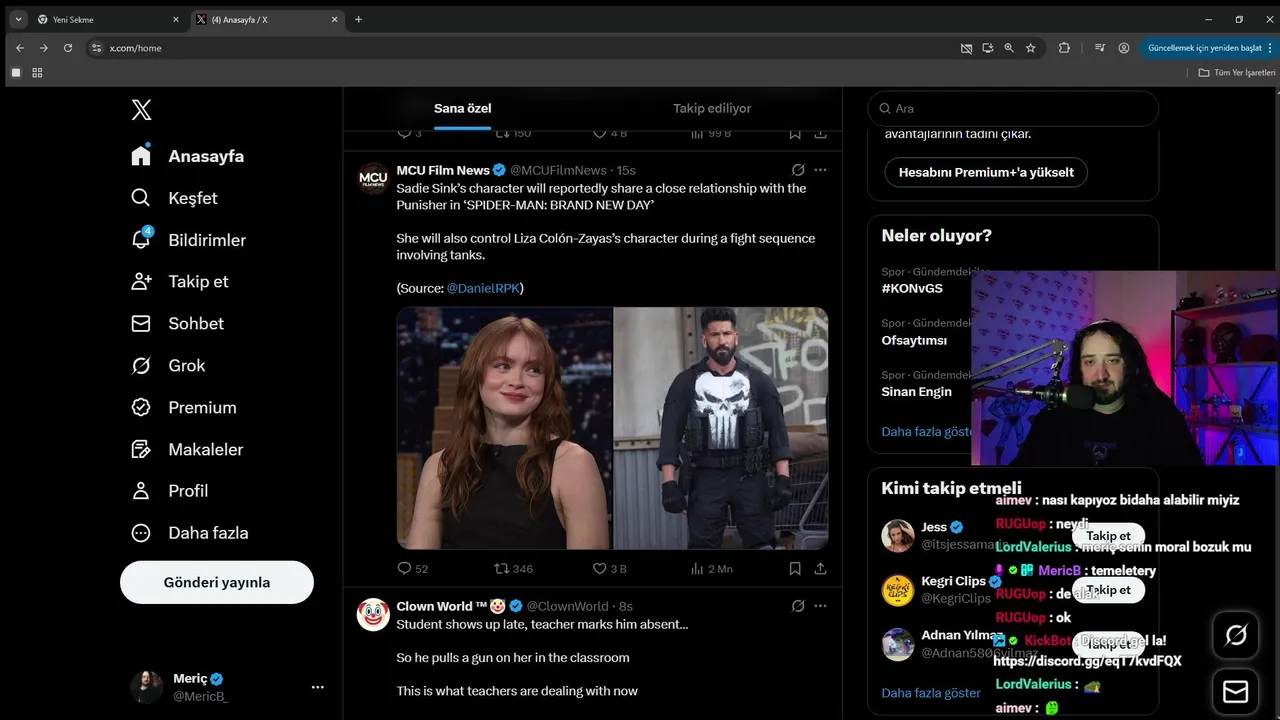The image size is (1280, 720).
Task: Click Daha fazla göster under Kimi takip etmeli
Action: 930,693
